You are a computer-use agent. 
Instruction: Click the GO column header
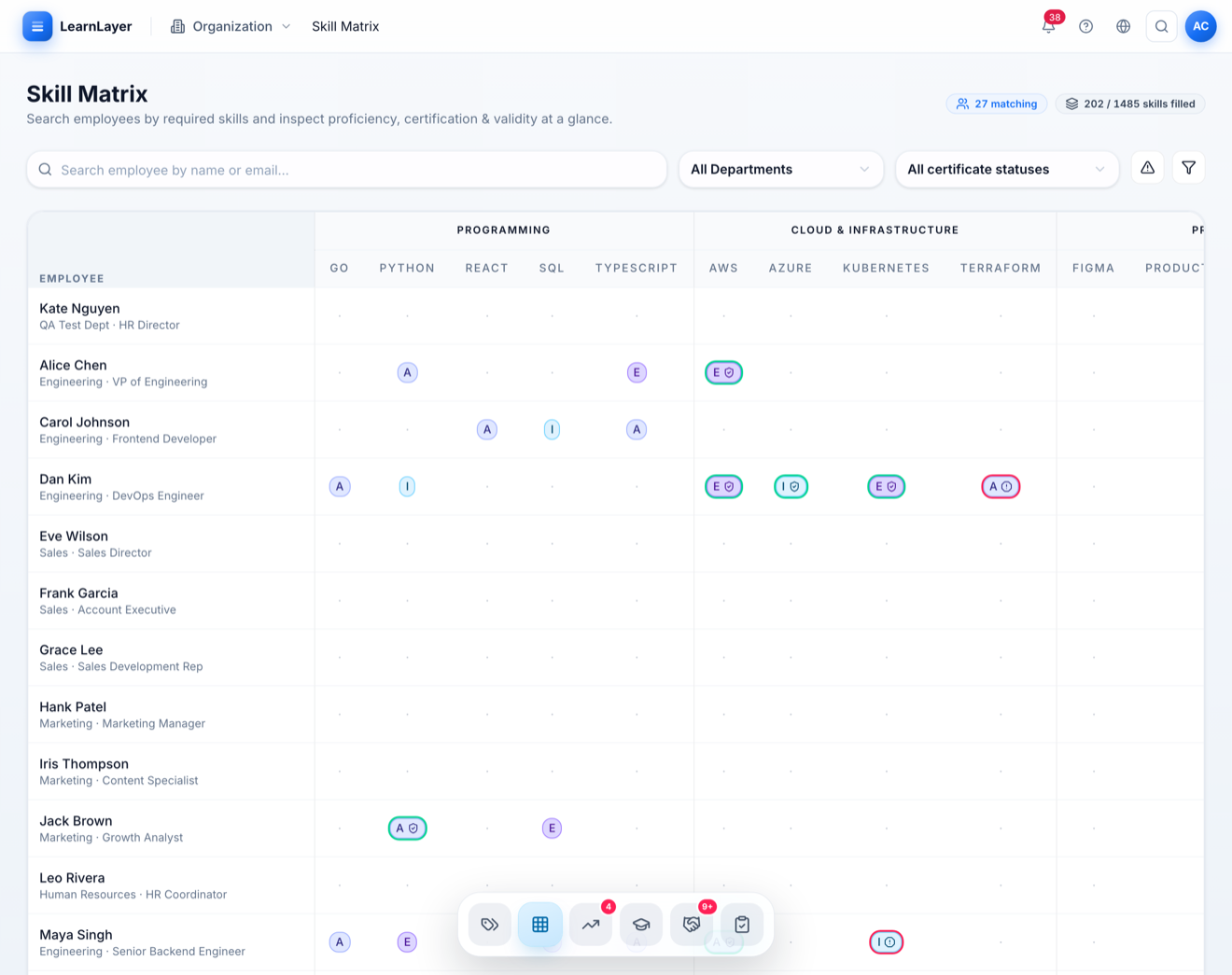339,268
